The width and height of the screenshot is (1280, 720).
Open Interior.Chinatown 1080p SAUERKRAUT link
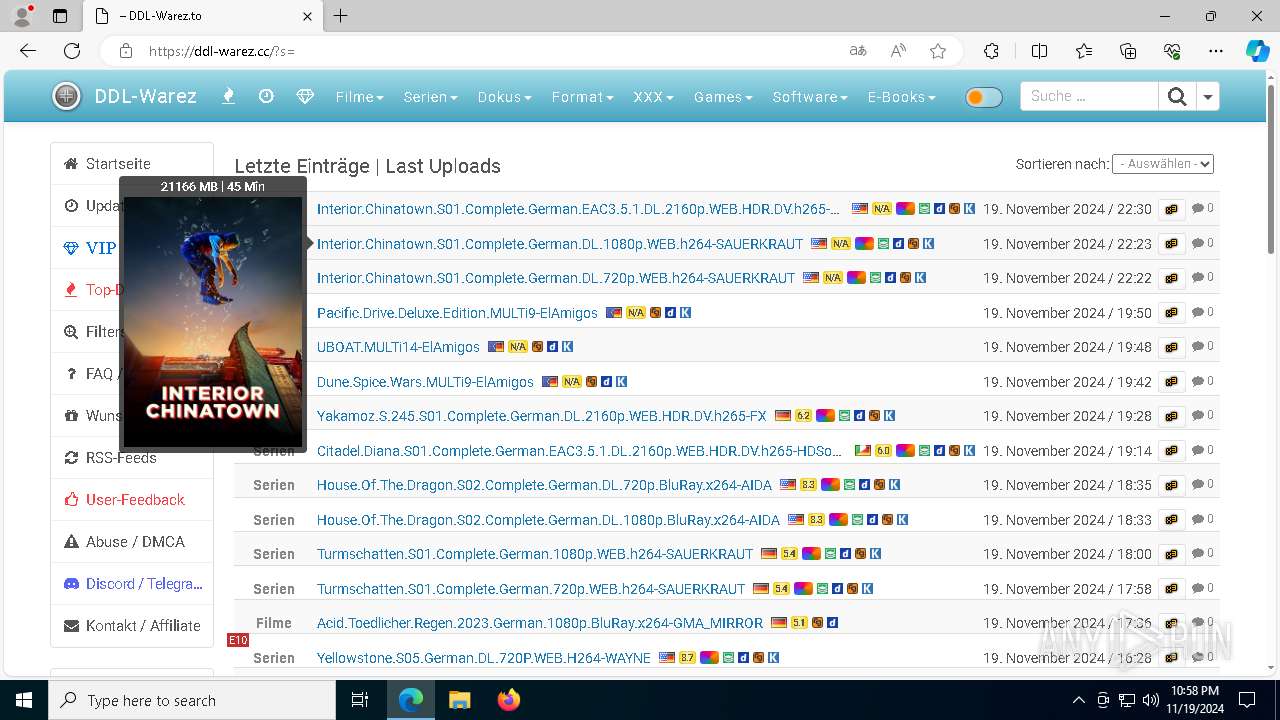tap(560, 244)
